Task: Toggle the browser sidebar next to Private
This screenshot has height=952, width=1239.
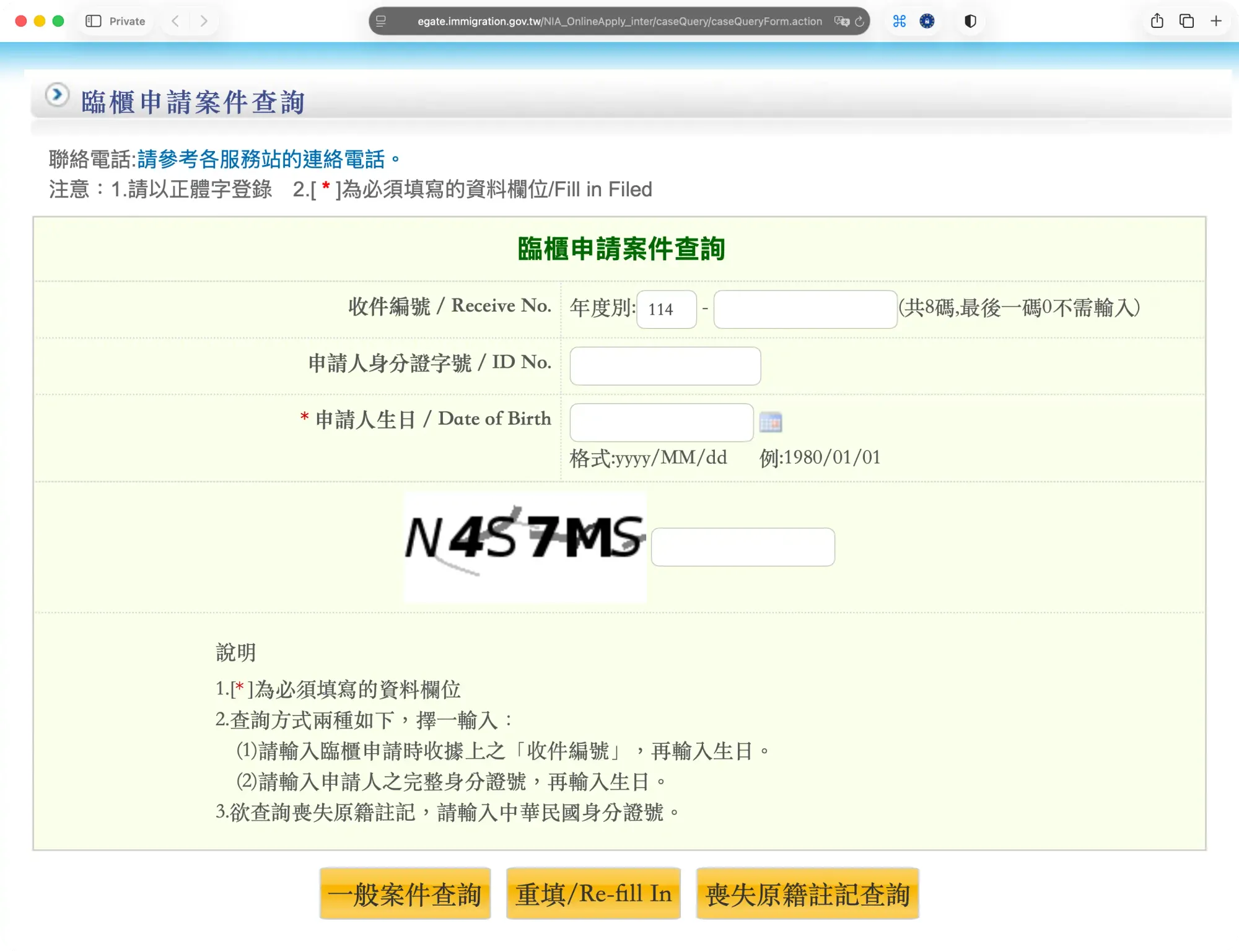Action: 94,20
